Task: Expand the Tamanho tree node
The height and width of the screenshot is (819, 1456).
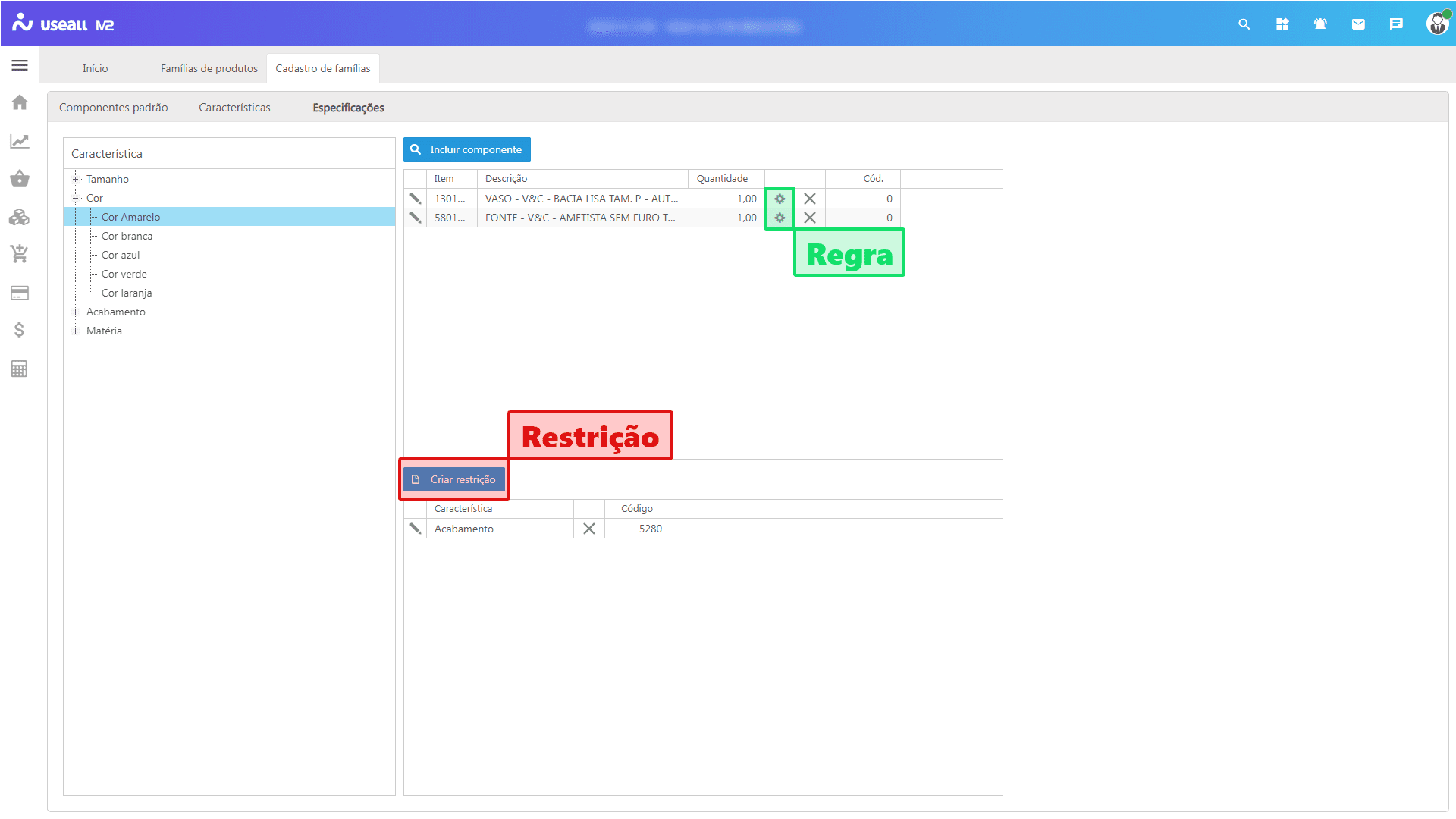Action: click(76, 179)
